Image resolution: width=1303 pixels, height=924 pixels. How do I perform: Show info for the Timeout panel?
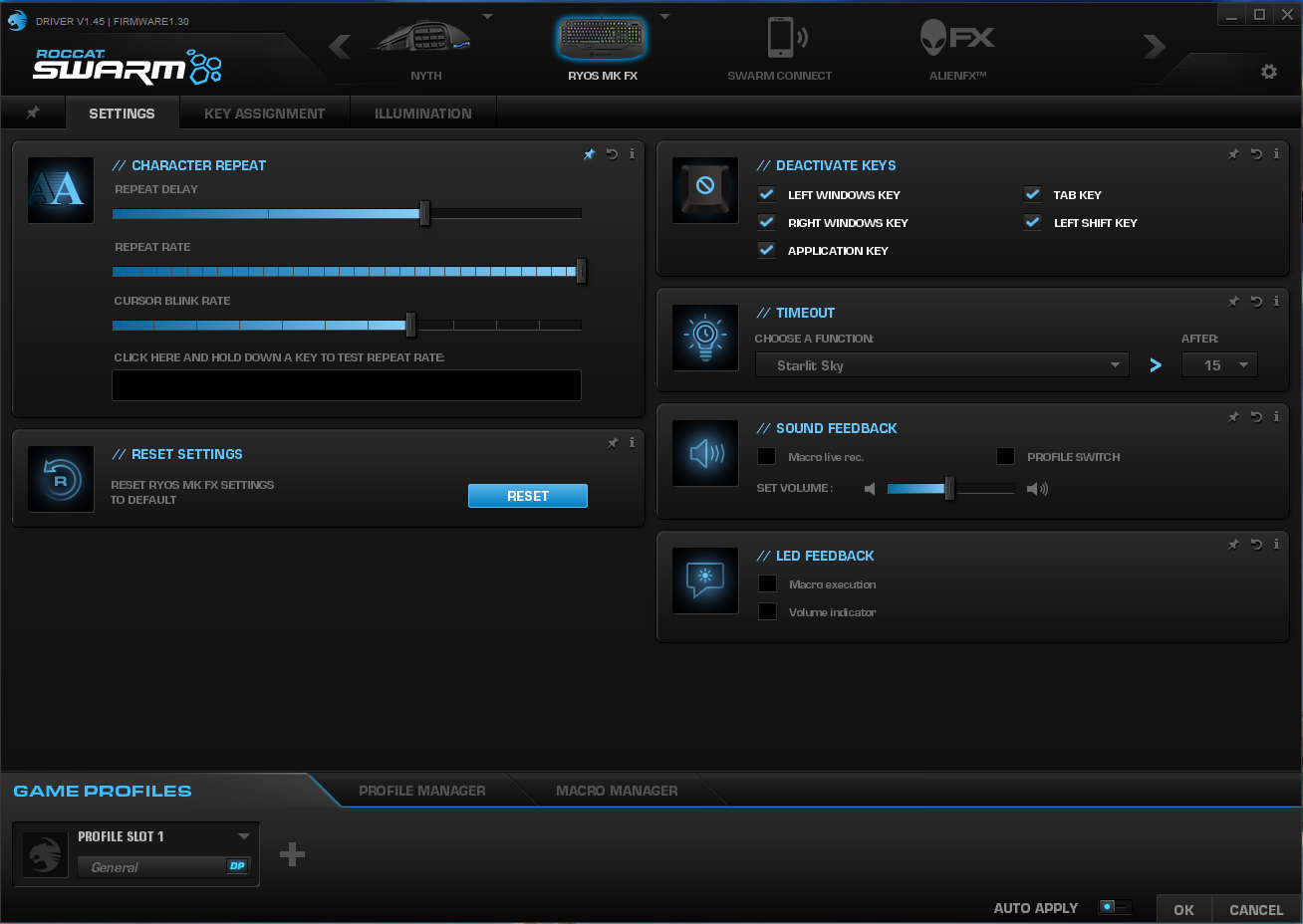(x=1276, y=302)
